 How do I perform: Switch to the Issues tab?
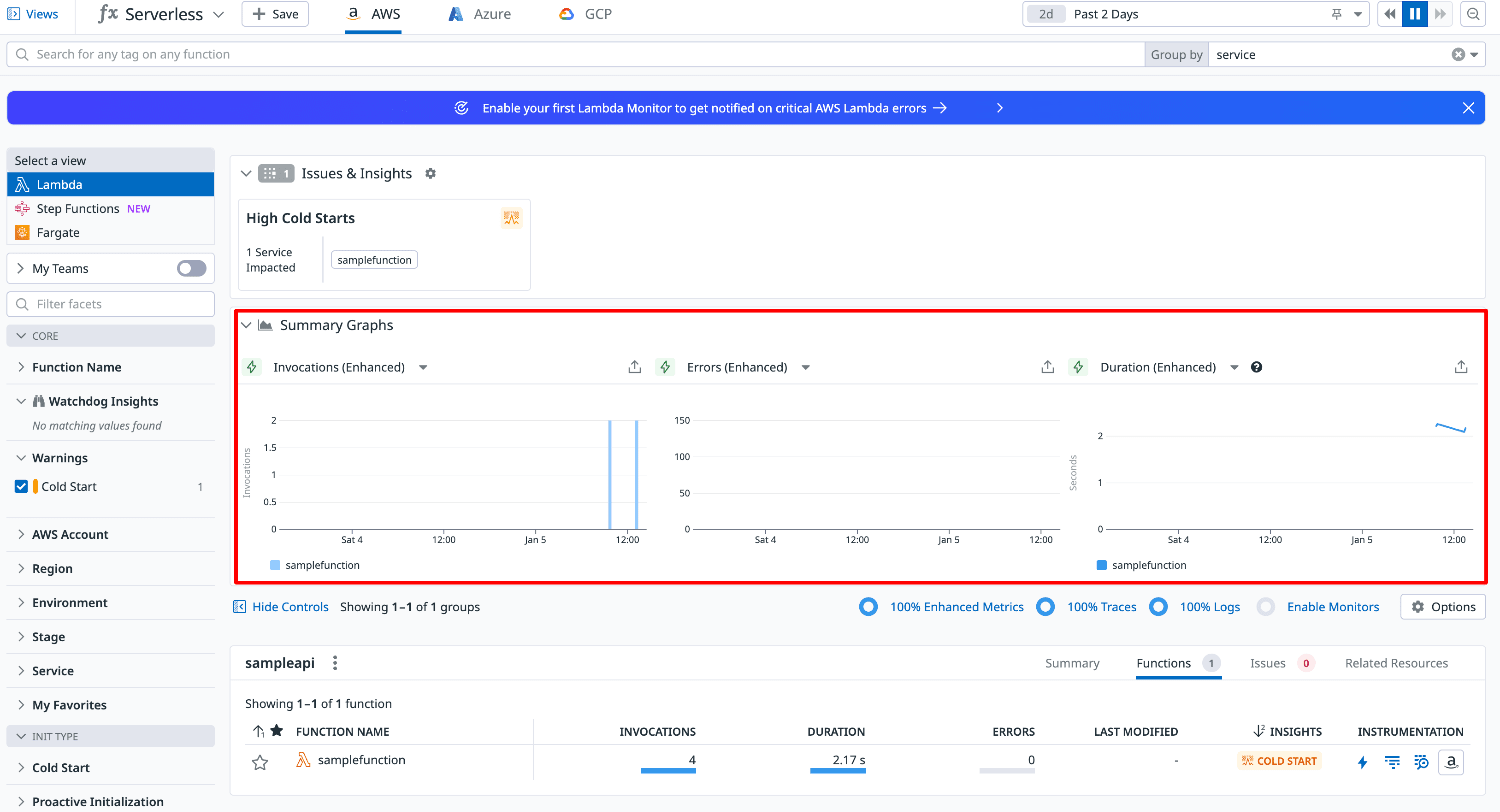(x=1281, y=663)
